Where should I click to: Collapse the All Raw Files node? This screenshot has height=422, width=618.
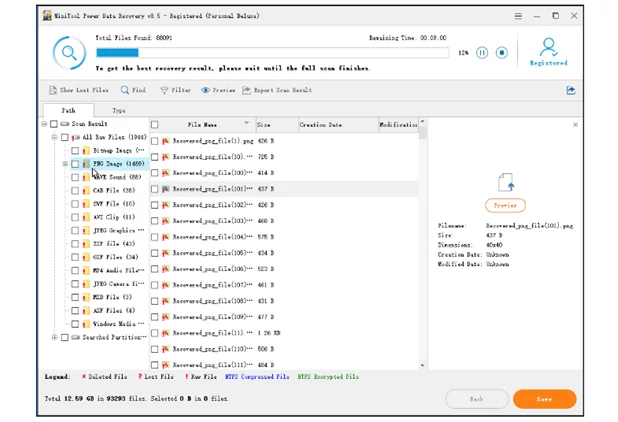[x=54, y=137]
